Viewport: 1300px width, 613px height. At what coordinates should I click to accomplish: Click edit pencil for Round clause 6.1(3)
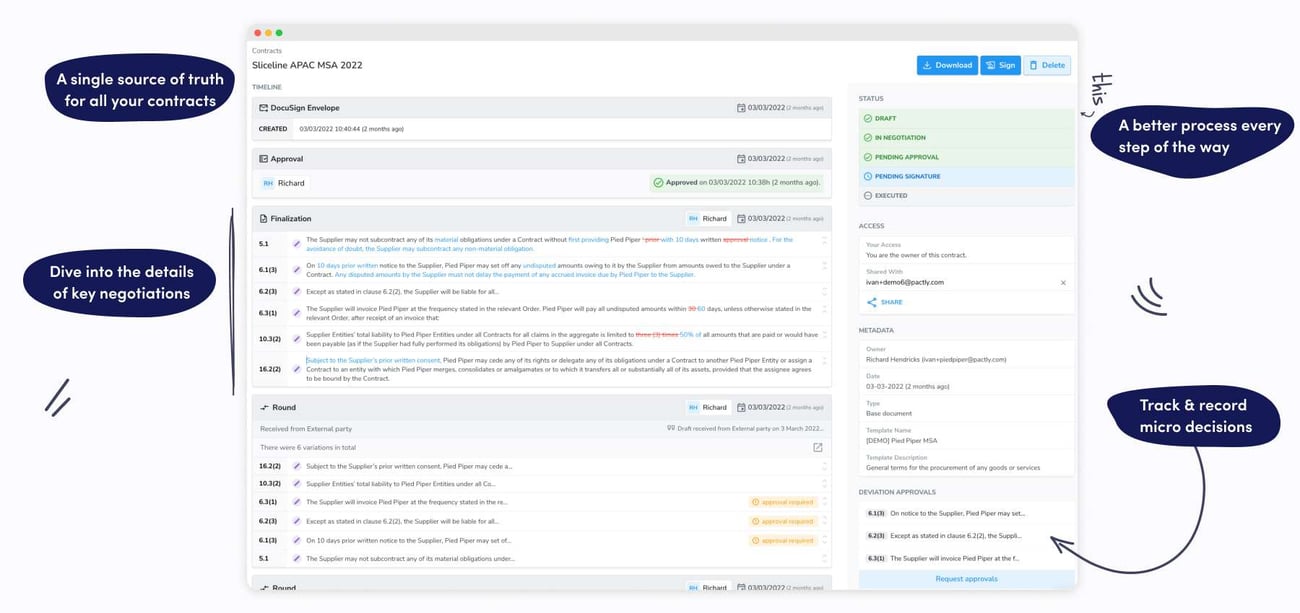[x=297, y=540]
